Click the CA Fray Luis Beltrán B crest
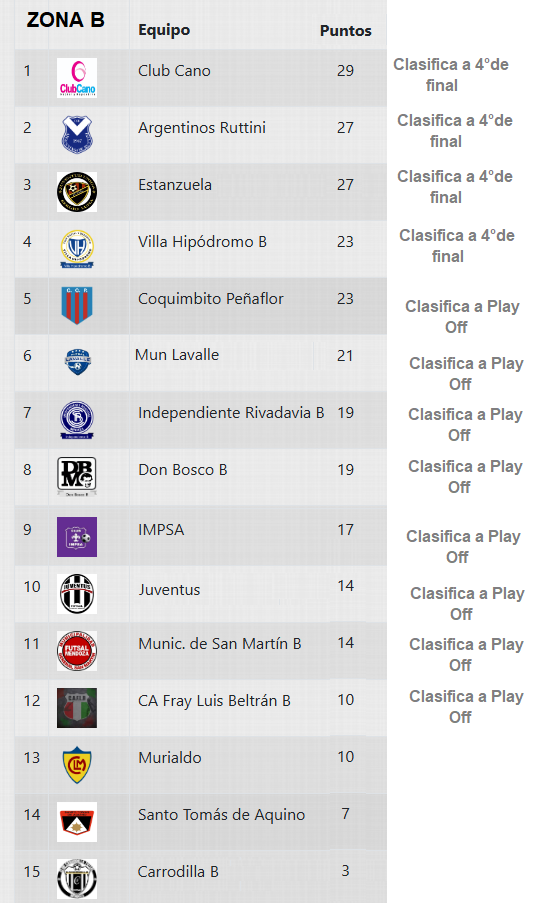The image size is (541, 903). [x=77, y=708]
